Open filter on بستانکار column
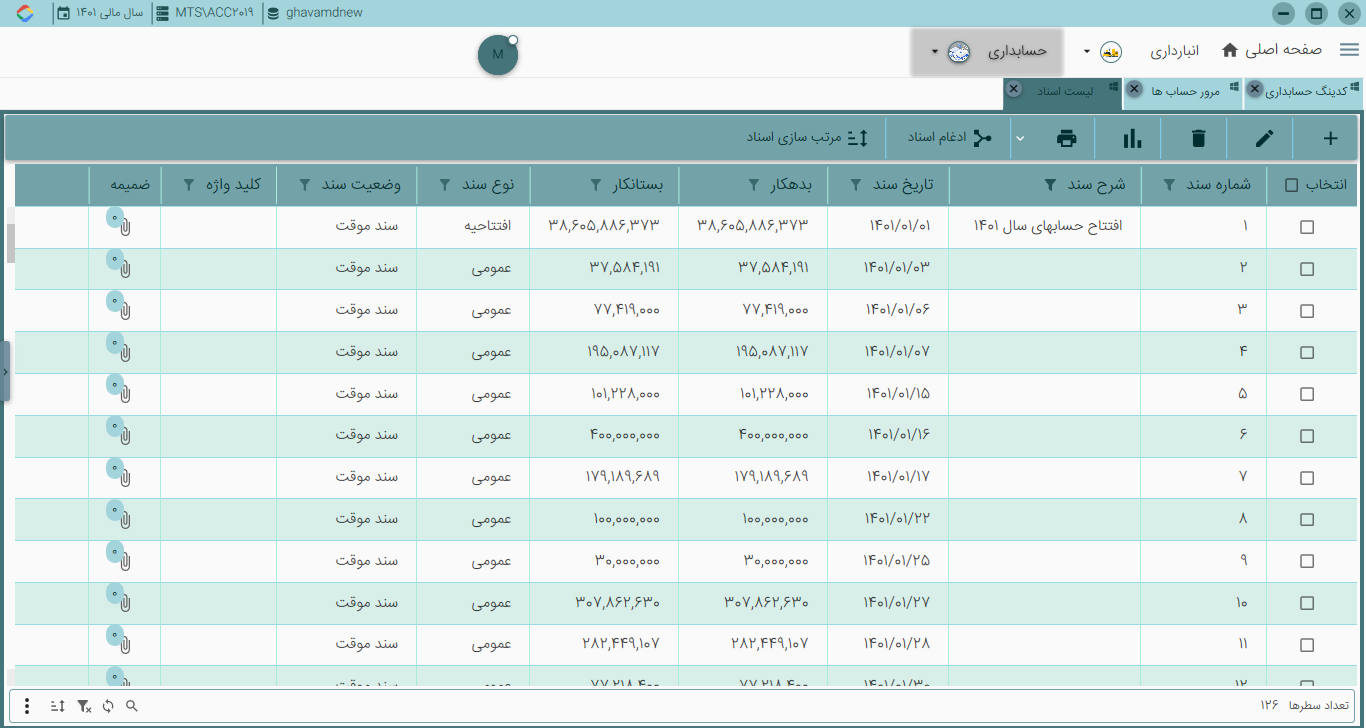Screen dimensions: 1366x728 pos(596,185)
